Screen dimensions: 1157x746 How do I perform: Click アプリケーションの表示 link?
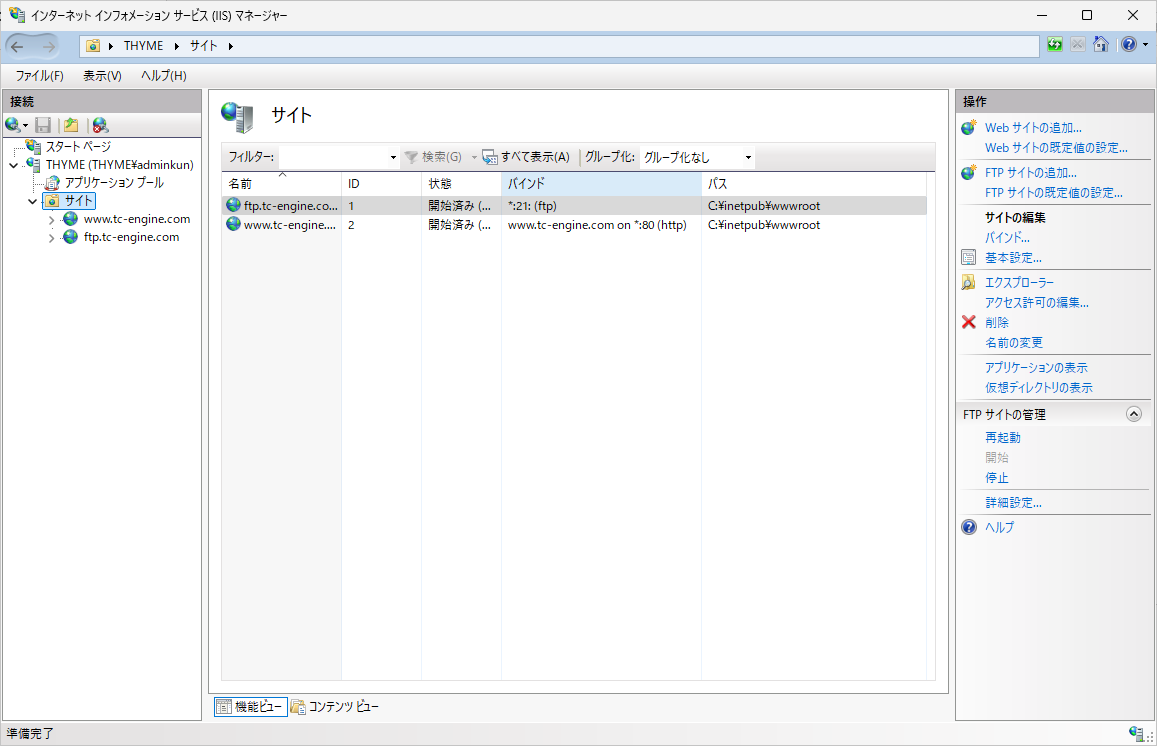(1036, 367)
